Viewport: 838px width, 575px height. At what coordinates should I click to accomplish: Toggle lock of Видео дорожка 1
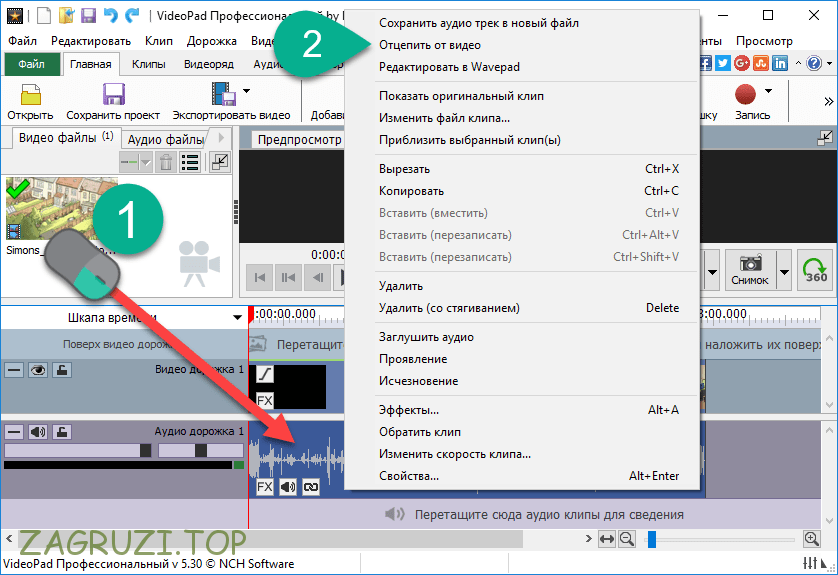[x=62, y=370]
